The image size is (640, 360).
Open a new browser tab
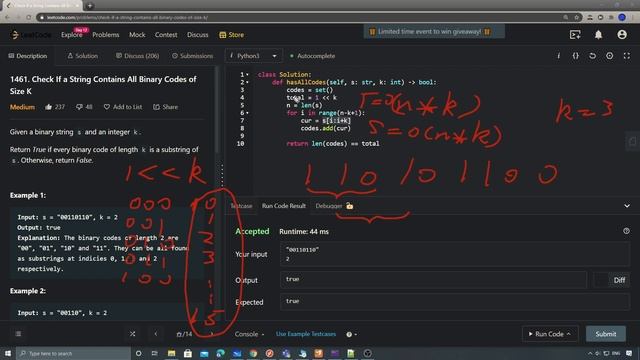tap(90, 6)
